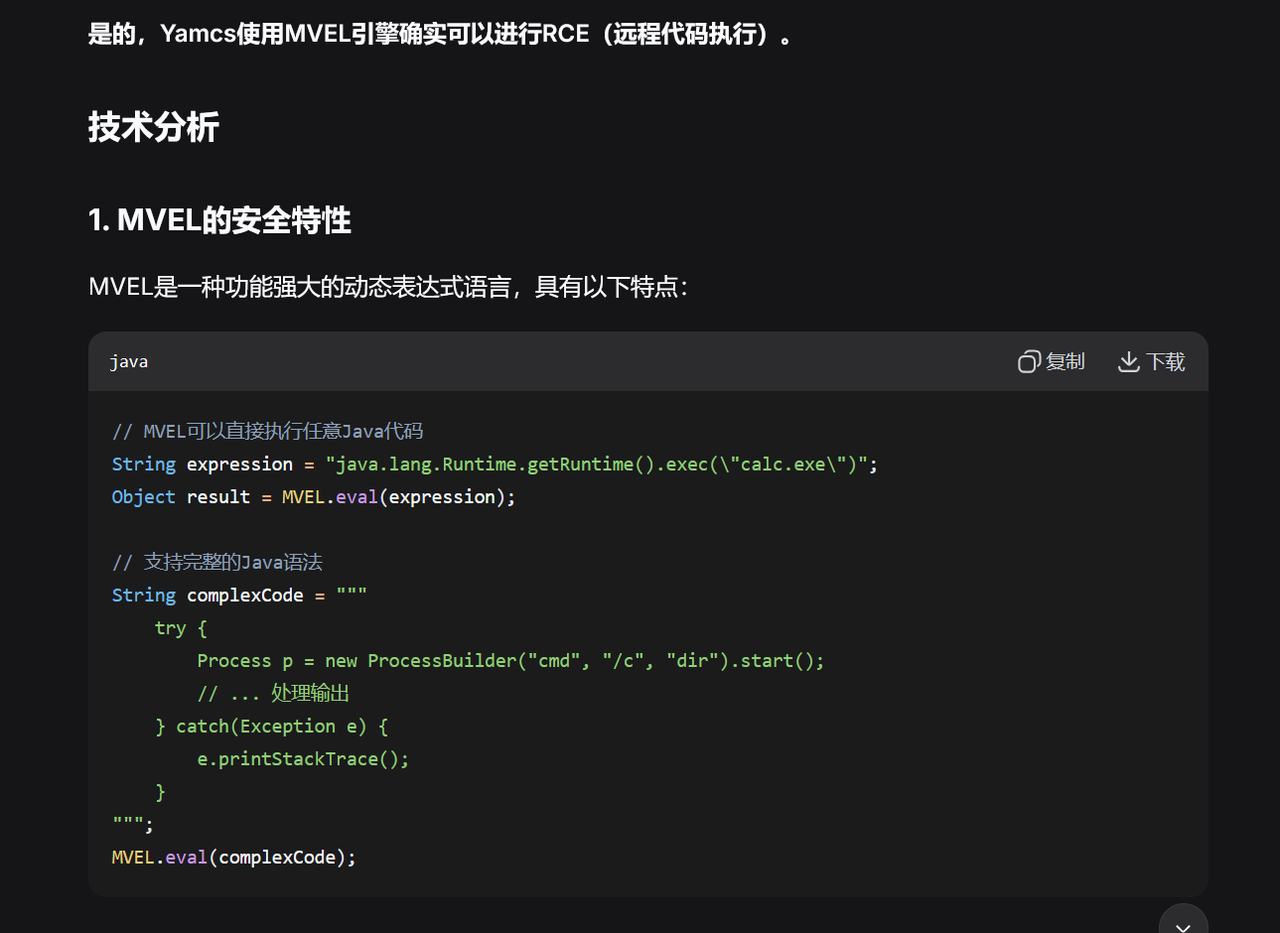This screenshot has width=1280, height=933.
Task: Click the comment "MVEL可以直接执行任意Java代码"
Action: pos(267,431)
